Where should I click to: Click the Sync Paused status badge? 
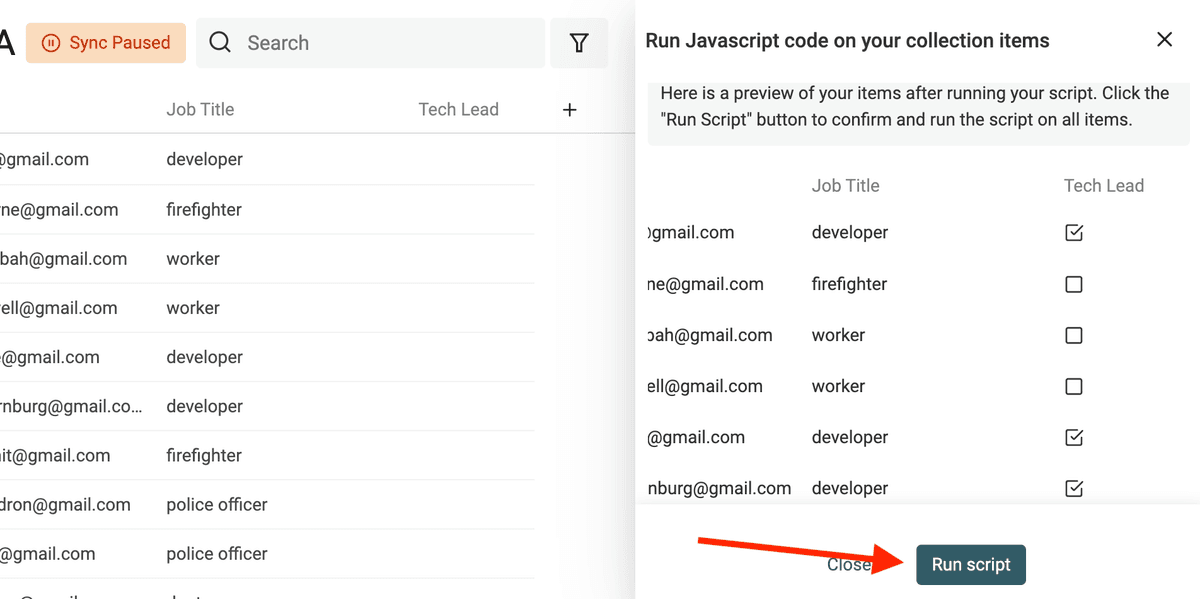pyautogui.click(x=106, y=43)
